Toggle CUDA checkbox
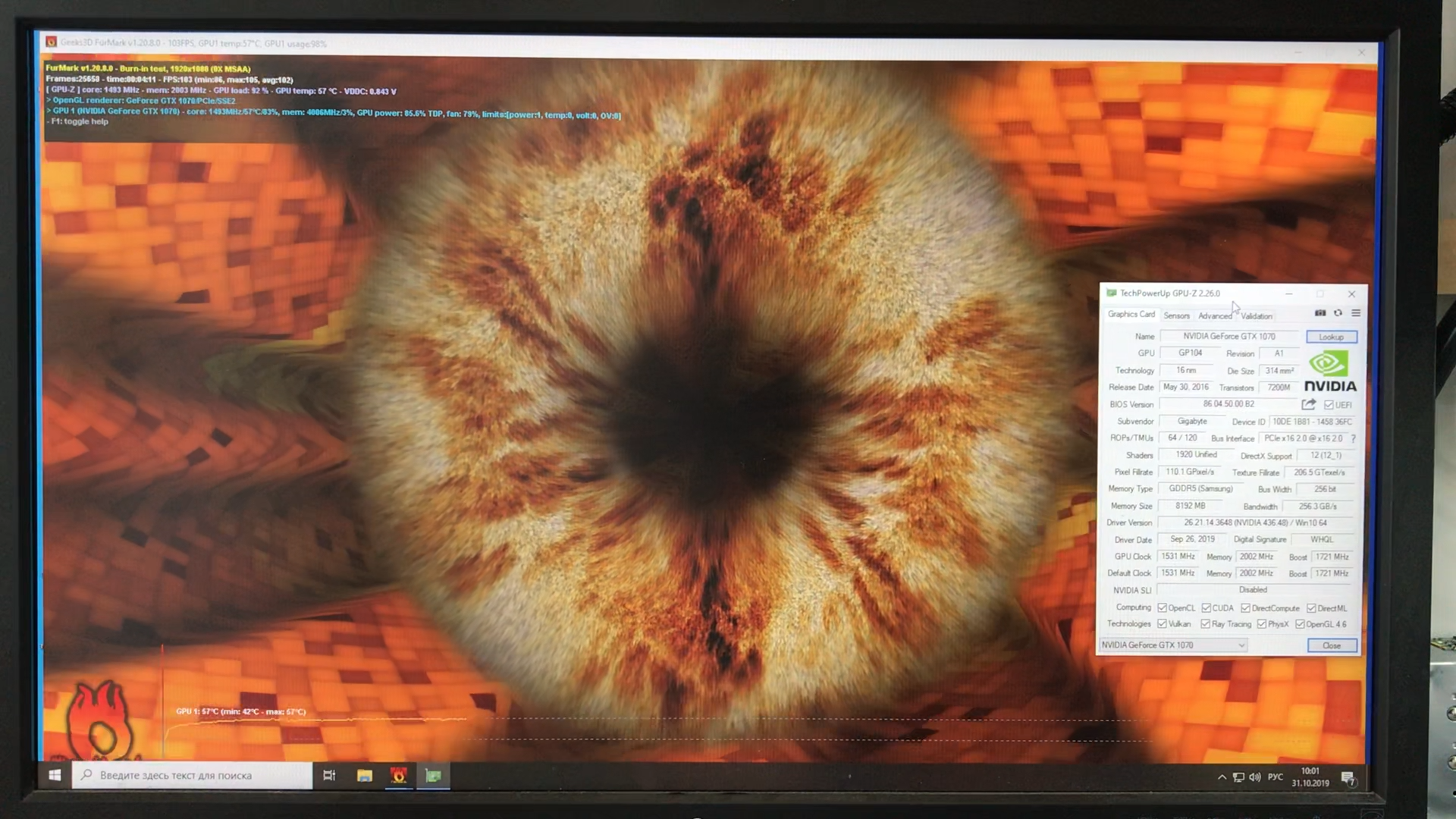 1206,608
